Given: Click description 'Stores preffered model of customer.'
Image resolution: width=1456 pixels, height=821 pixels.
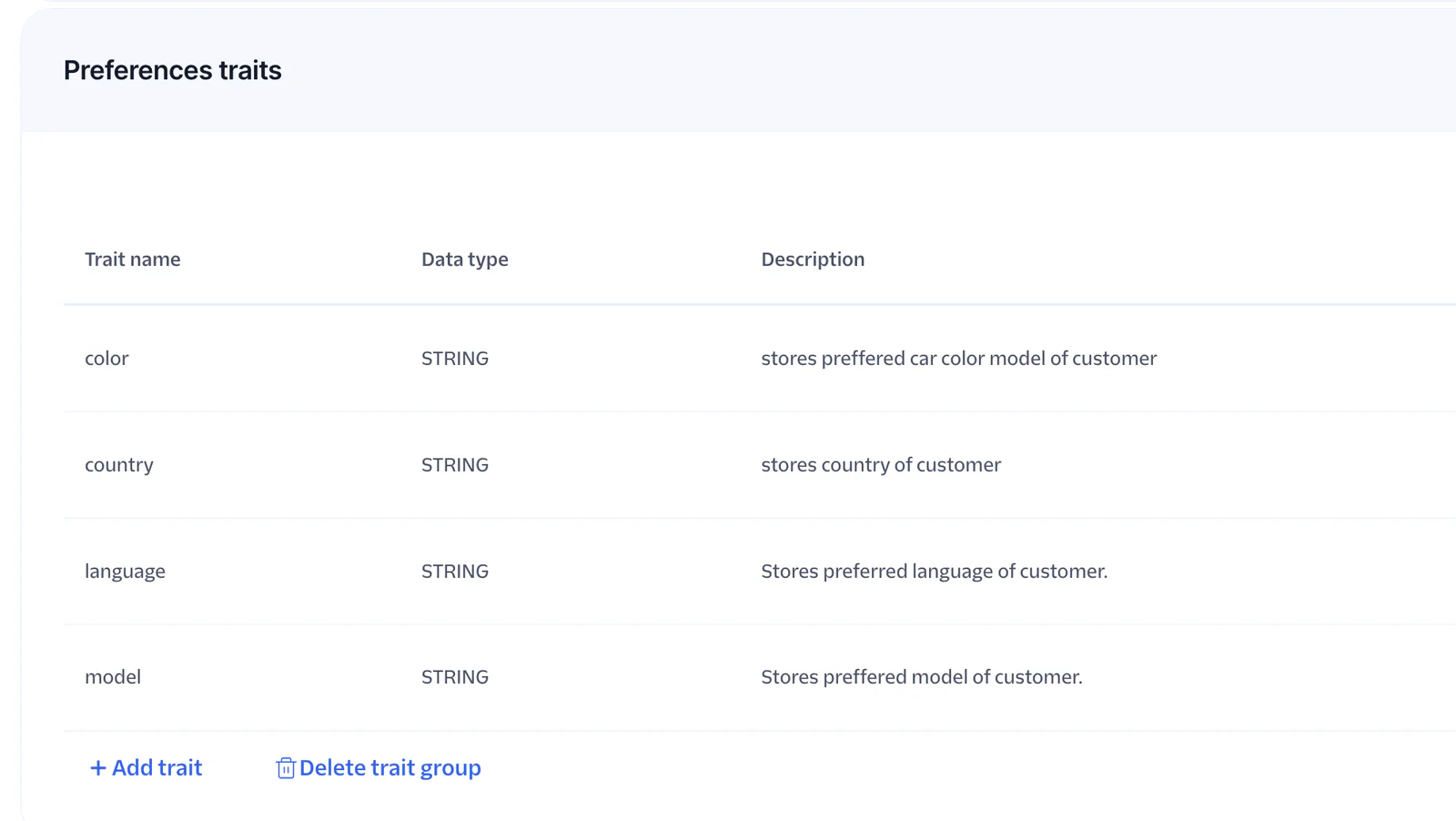Looking at the screenshot, I should [922, 677].
